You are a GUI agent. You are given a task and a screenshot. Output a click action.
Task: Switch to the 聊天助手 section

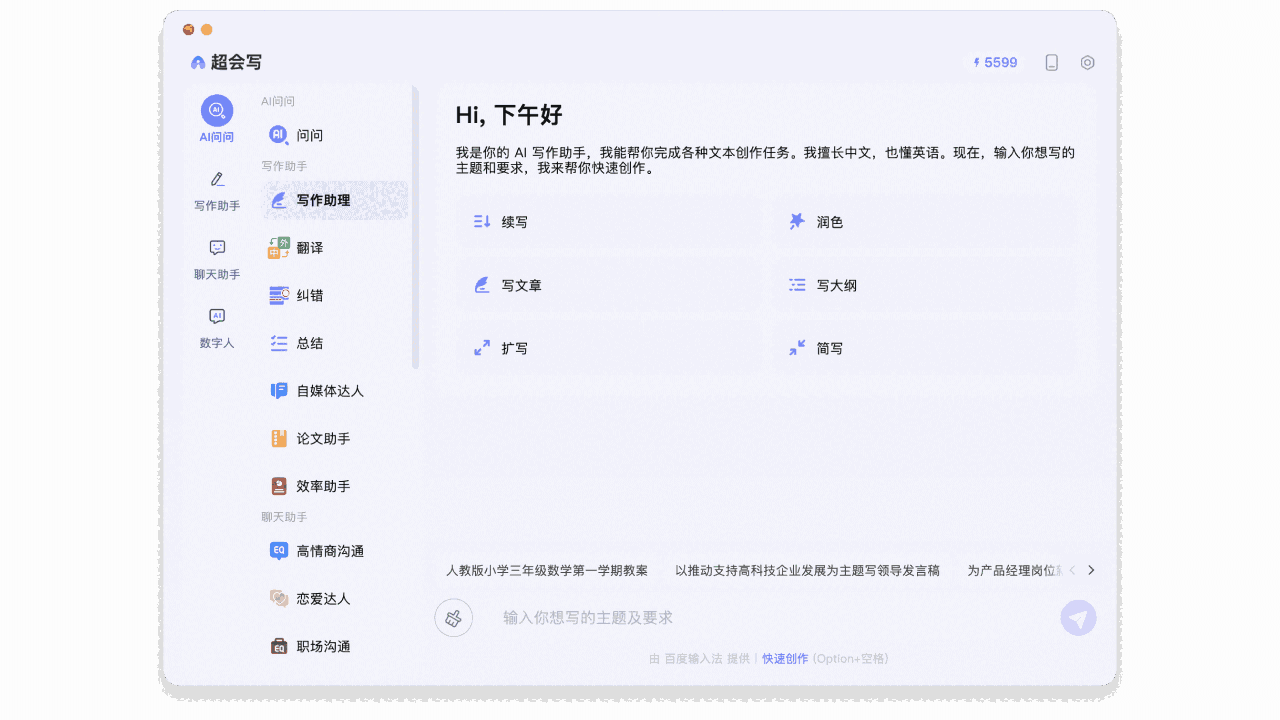(x=216, y=258)
